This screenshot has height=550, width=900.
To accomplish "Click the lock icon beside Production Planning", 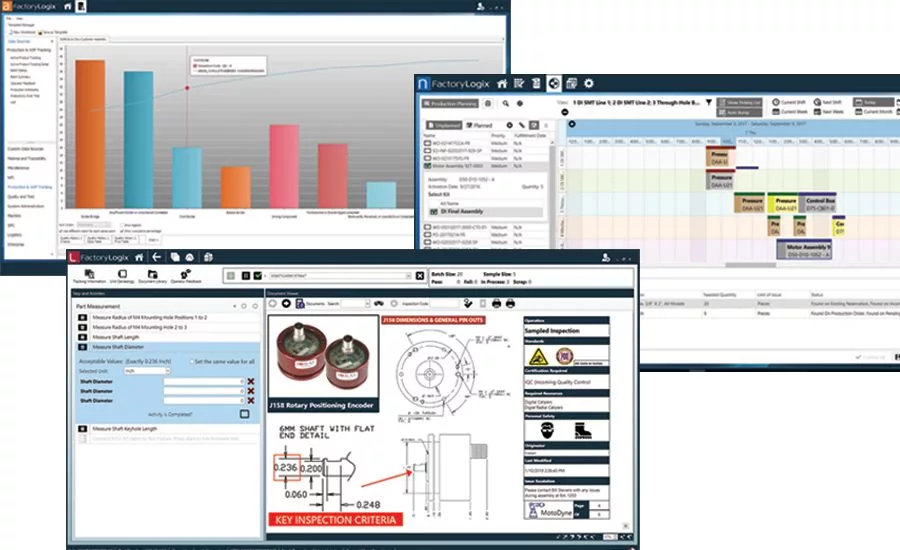I will point(488,104).
